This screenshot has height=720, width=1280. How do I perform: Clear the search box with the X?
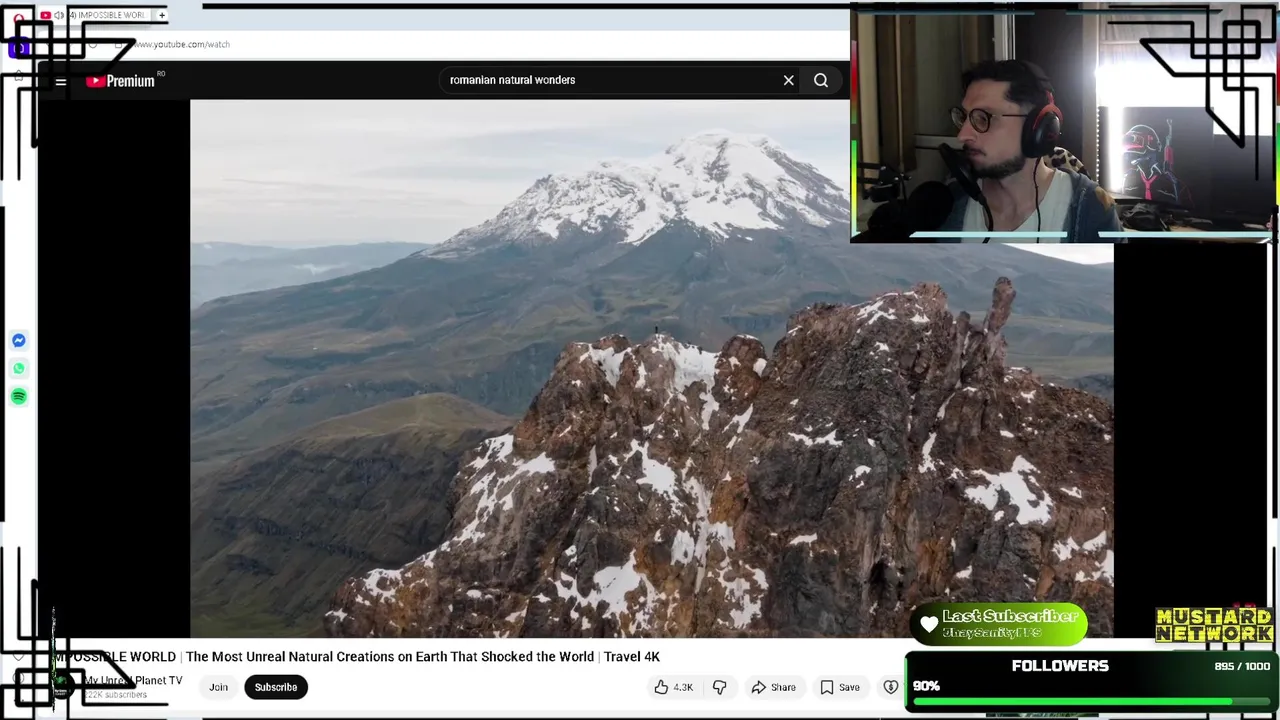point(788,80)
